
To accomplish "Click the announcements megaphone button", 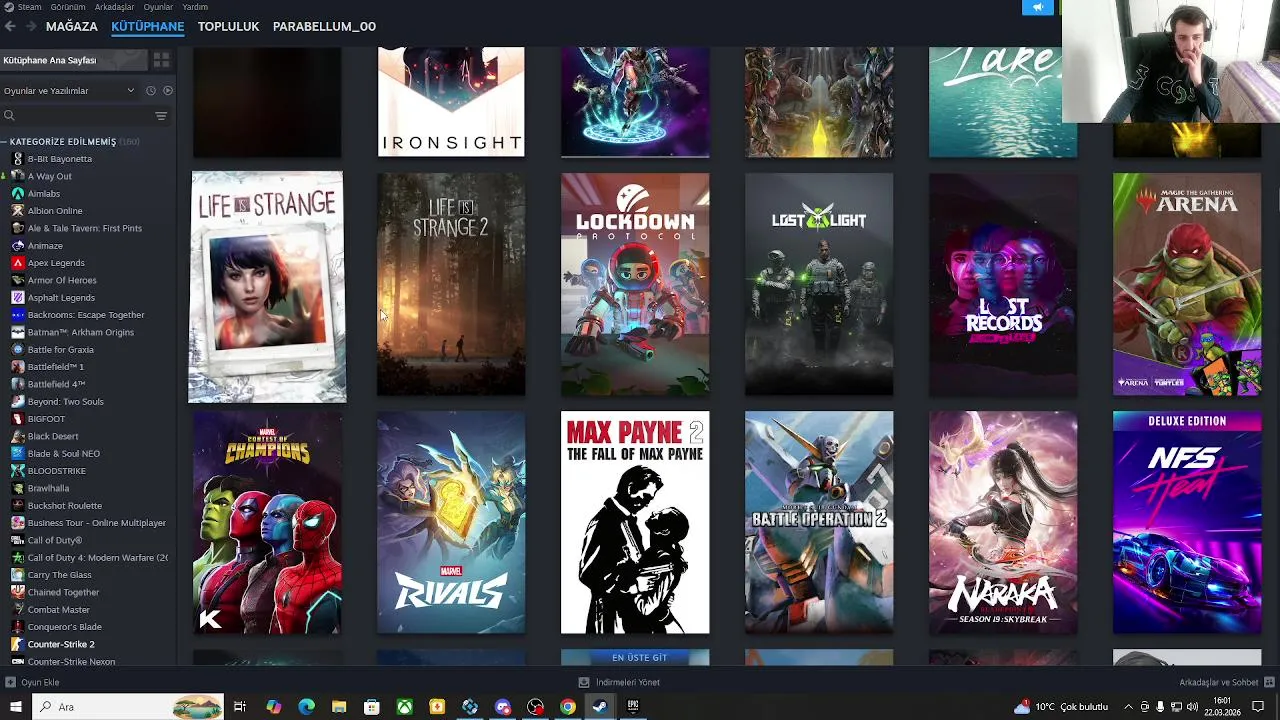I will point(1037,7).
